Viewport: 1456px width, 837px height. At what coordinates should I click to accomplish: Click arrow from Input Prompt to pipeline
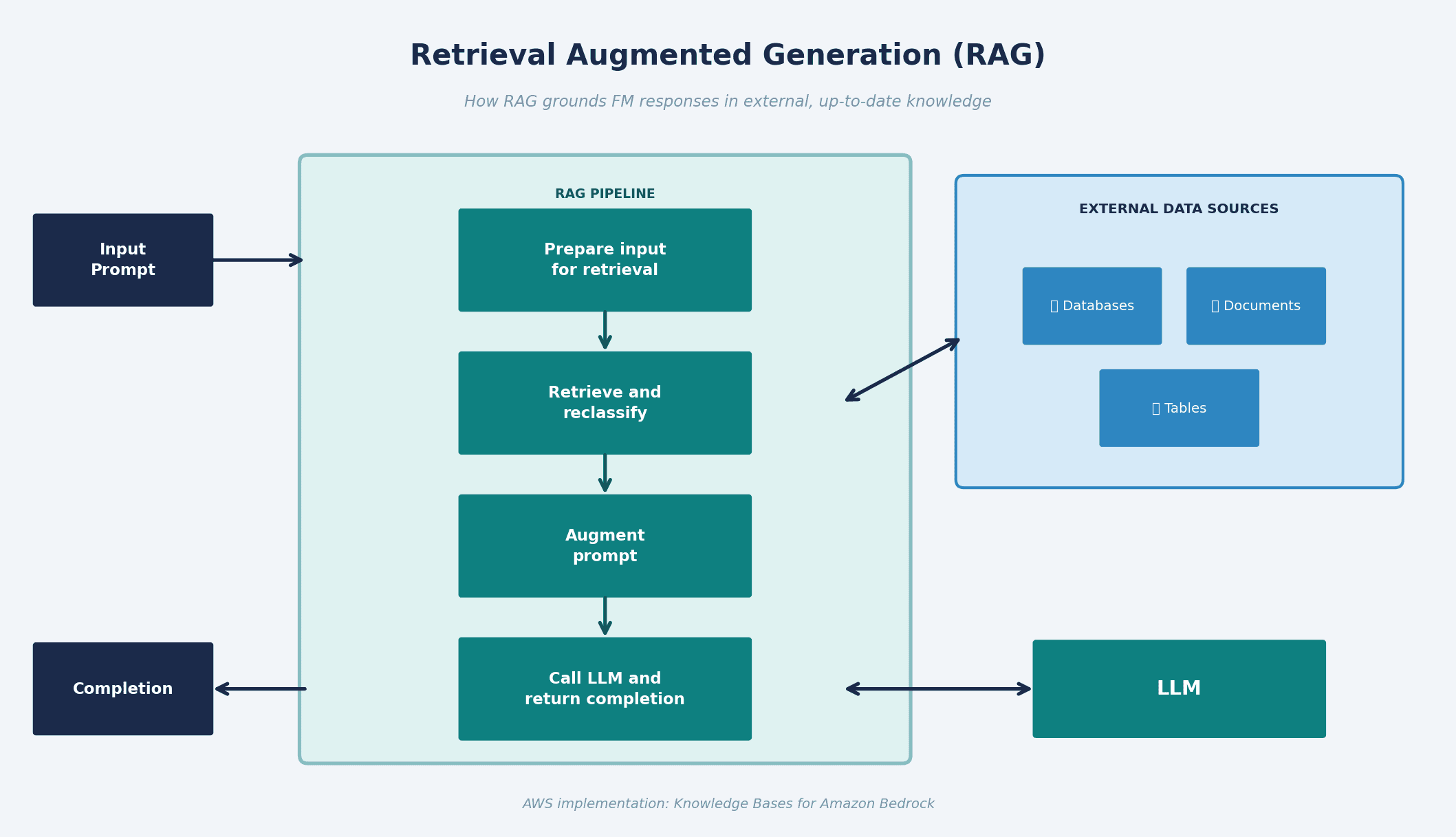pos(256,260)
